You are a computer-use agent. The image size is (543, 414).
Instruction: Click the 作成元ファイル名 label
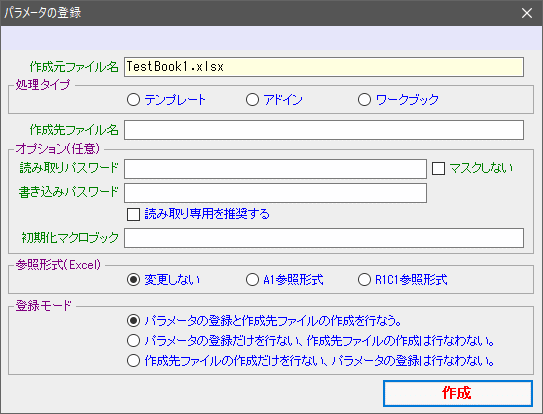(74, 67)
